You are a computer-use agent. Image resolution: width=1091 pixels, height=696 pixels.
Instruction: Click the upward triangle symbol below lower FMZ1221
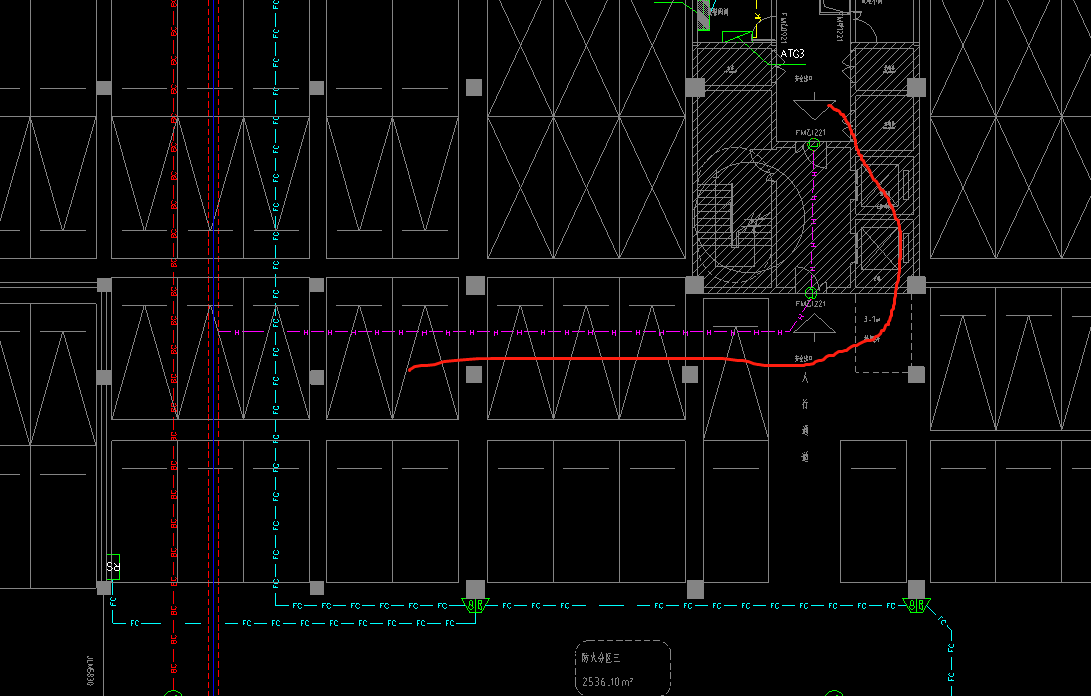point(814,326)
